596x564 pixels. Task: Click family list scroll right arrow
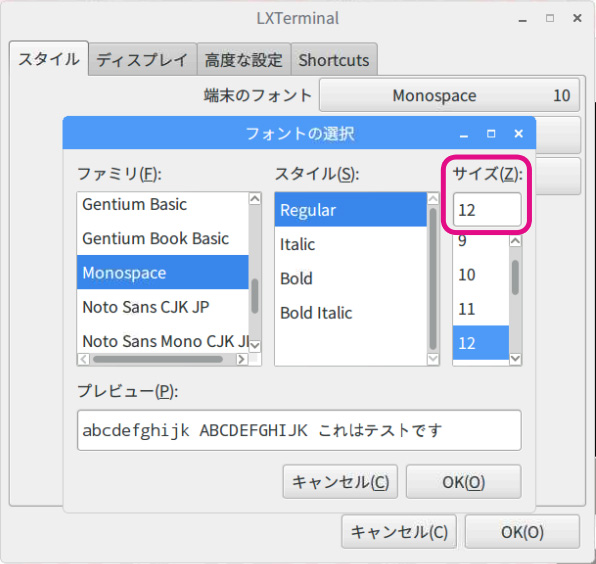point(241,359)
